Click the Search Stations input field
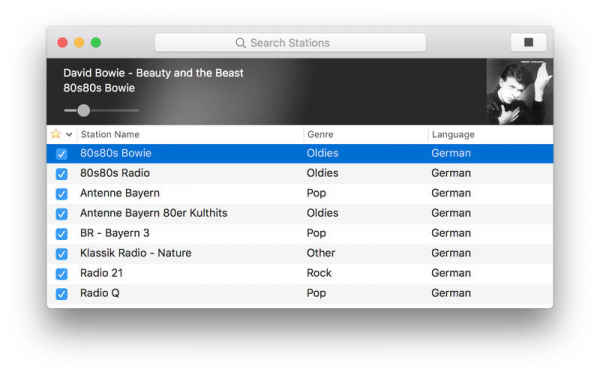This screenshot has height=375, width=600. click(x=290, y=42)
